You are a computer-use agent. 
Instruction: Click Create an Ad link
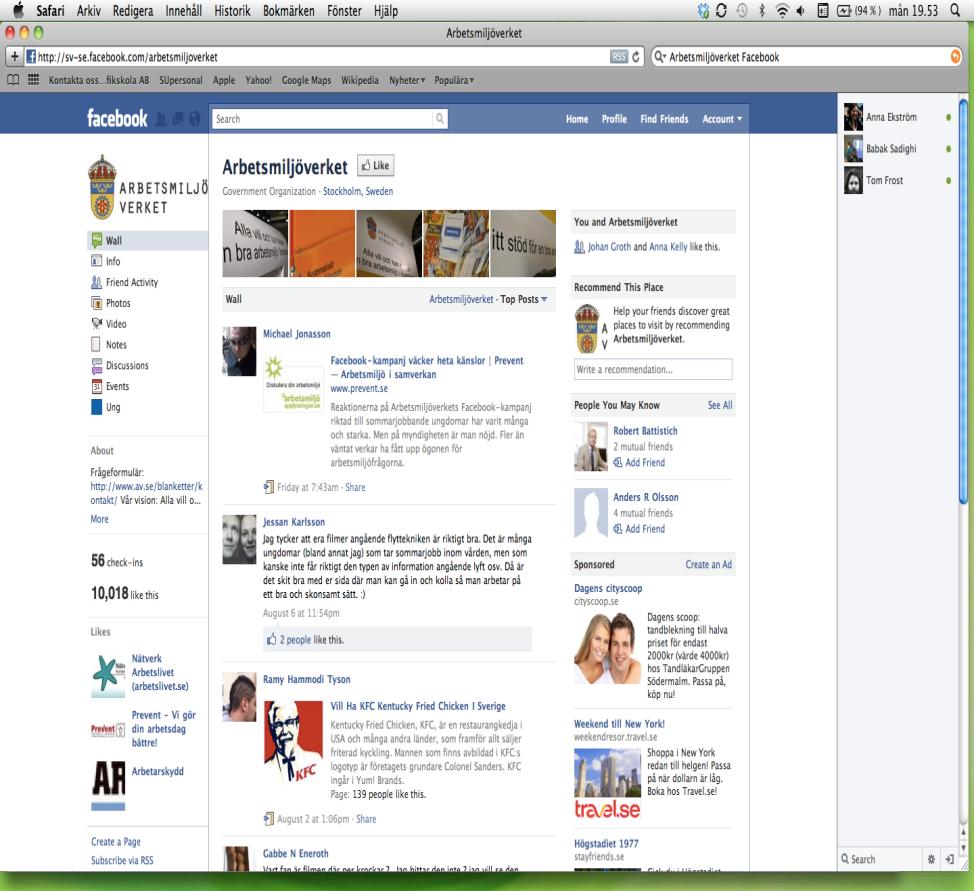[x=709, y=564]
